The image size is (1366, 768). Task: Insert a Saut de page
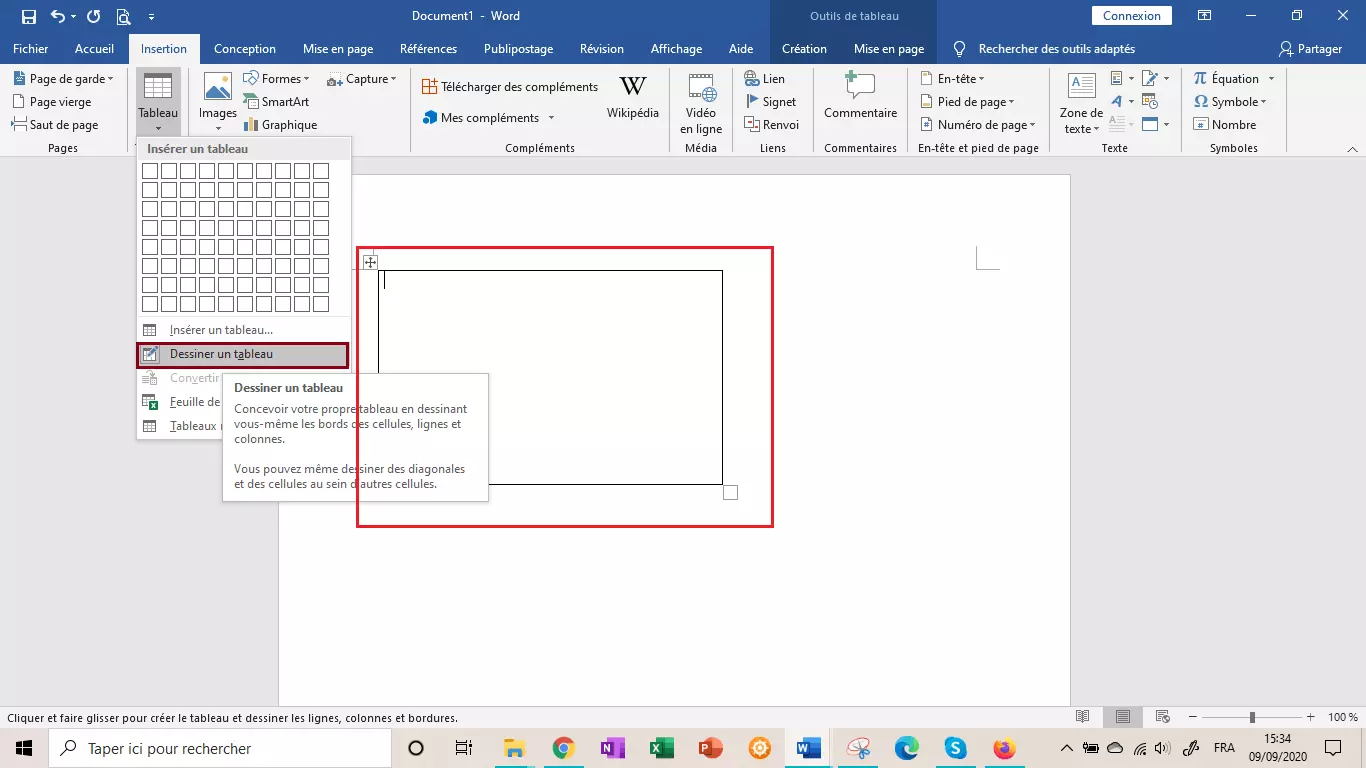click(x=55, y=125)
